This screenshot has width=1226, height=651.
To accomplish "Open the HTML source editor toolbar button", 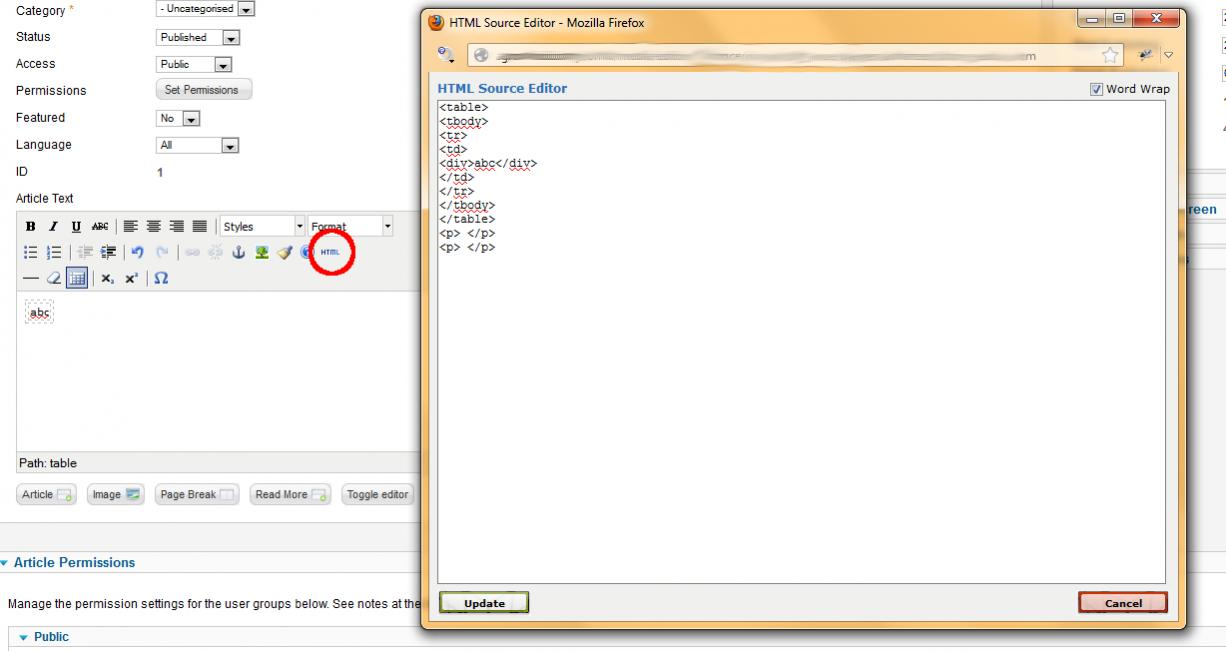I will (330, 252).
